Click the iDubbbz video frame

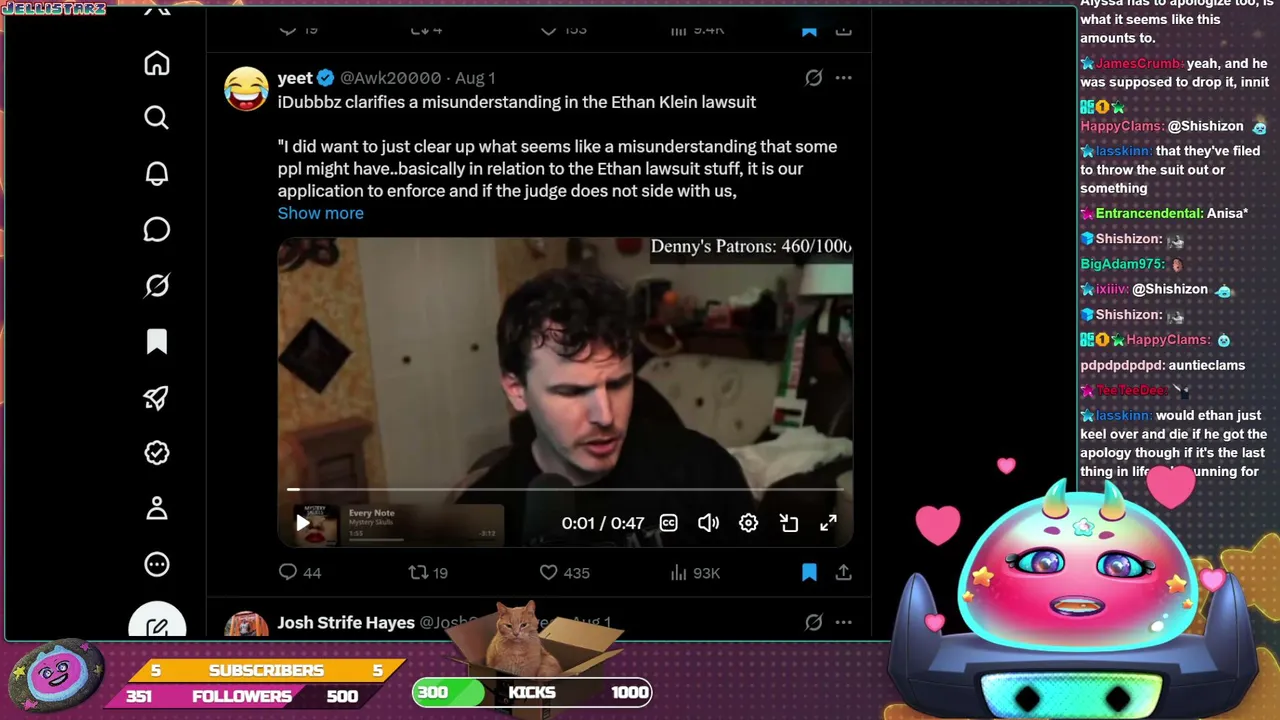[565, 392]
